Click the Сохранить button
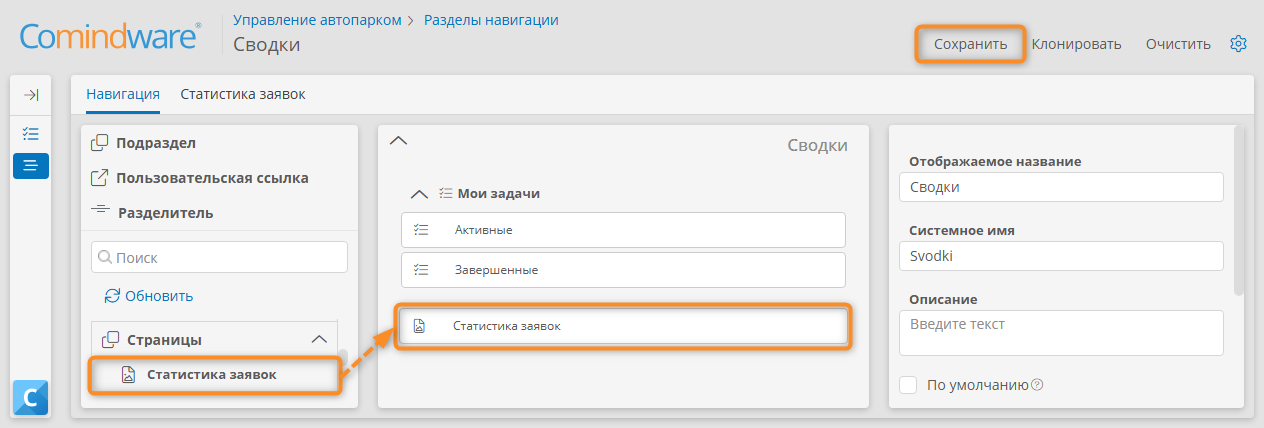 pos(970,44)
